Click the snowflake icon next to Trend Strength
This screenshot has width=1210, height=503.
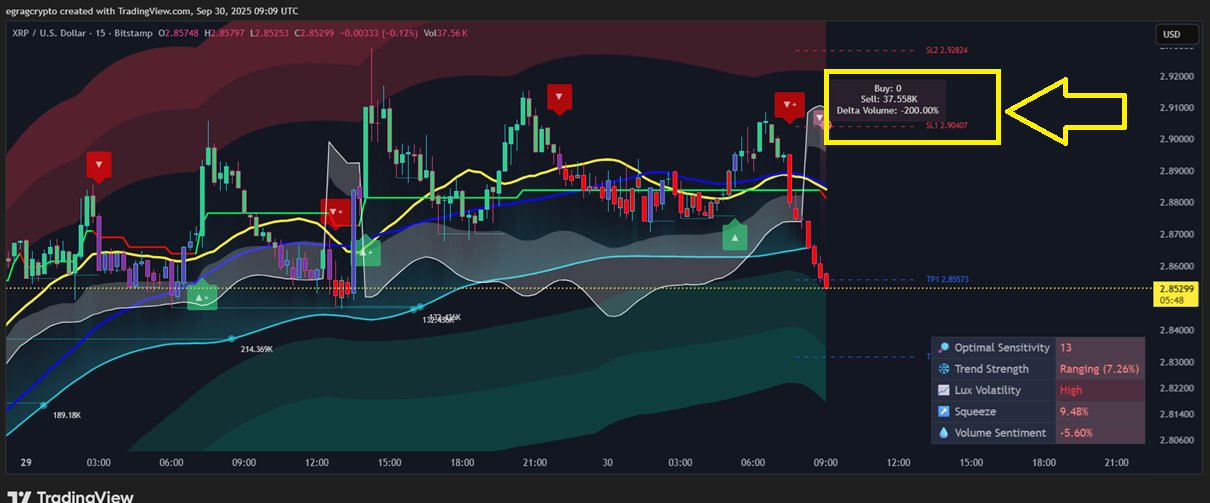click(x=944, y=369)
